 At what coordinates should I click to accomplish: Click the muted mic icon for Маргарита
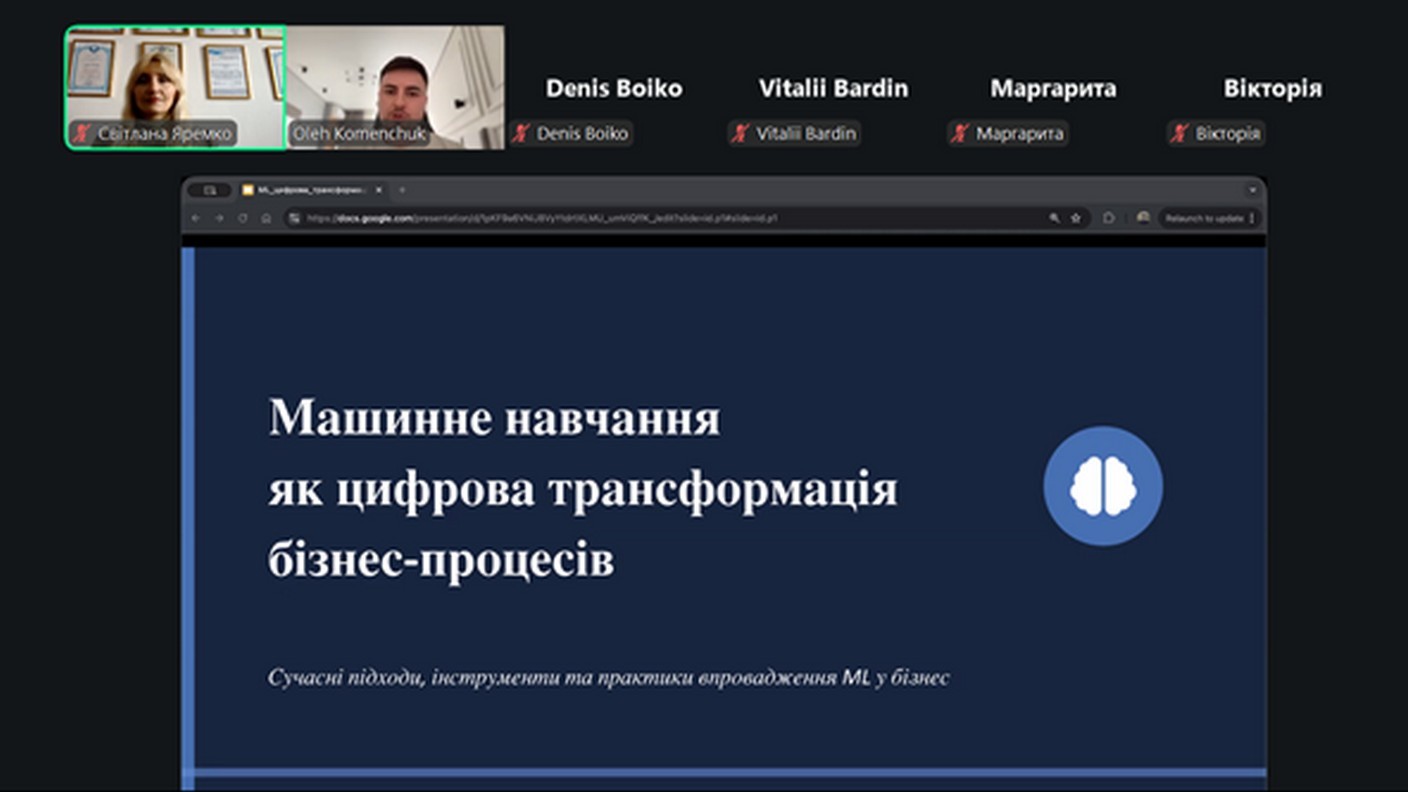click(960, 134)
